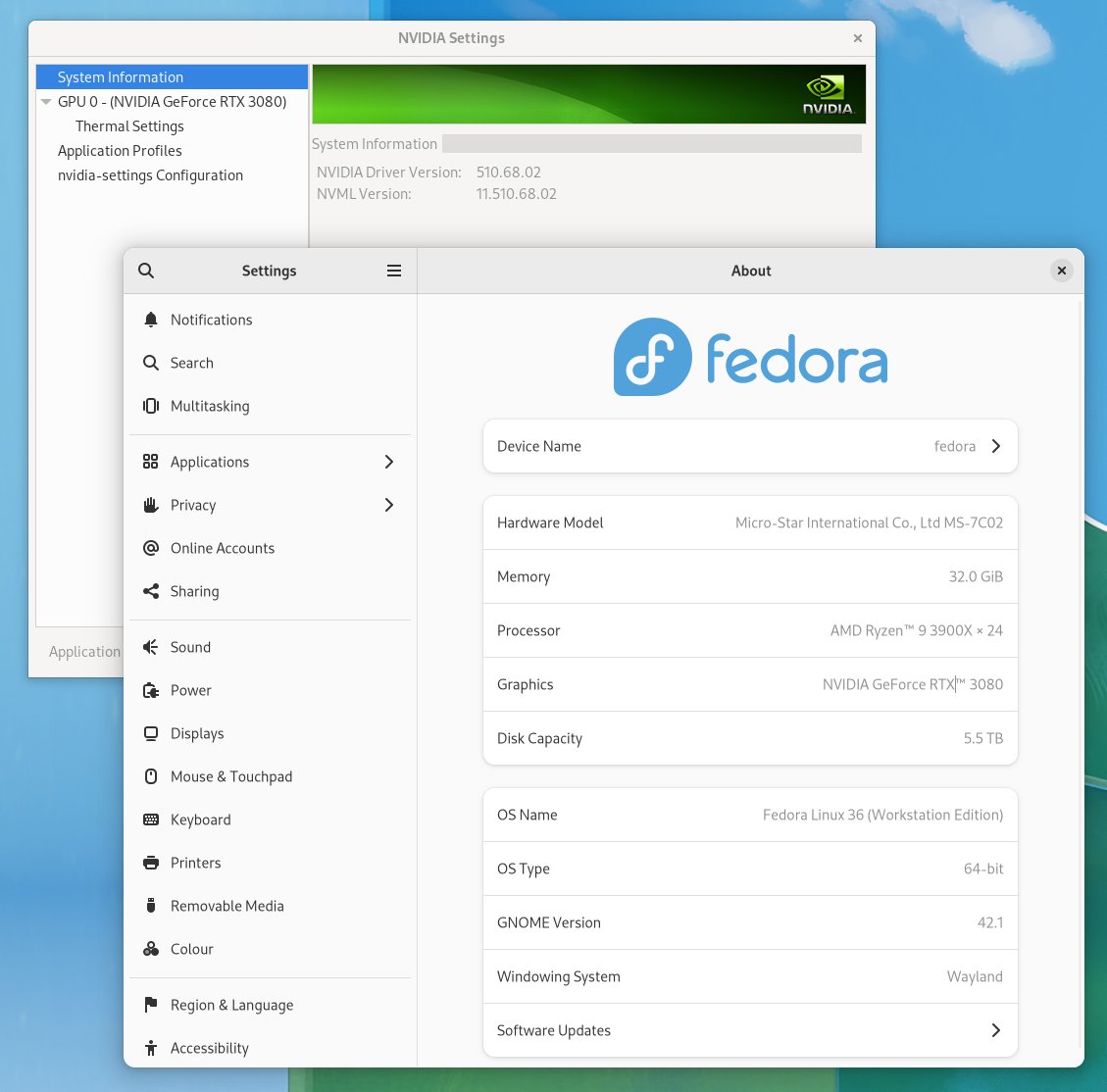Click the Sharing icon
This screenshot has height=1092, width=1107.
point(150,591)
